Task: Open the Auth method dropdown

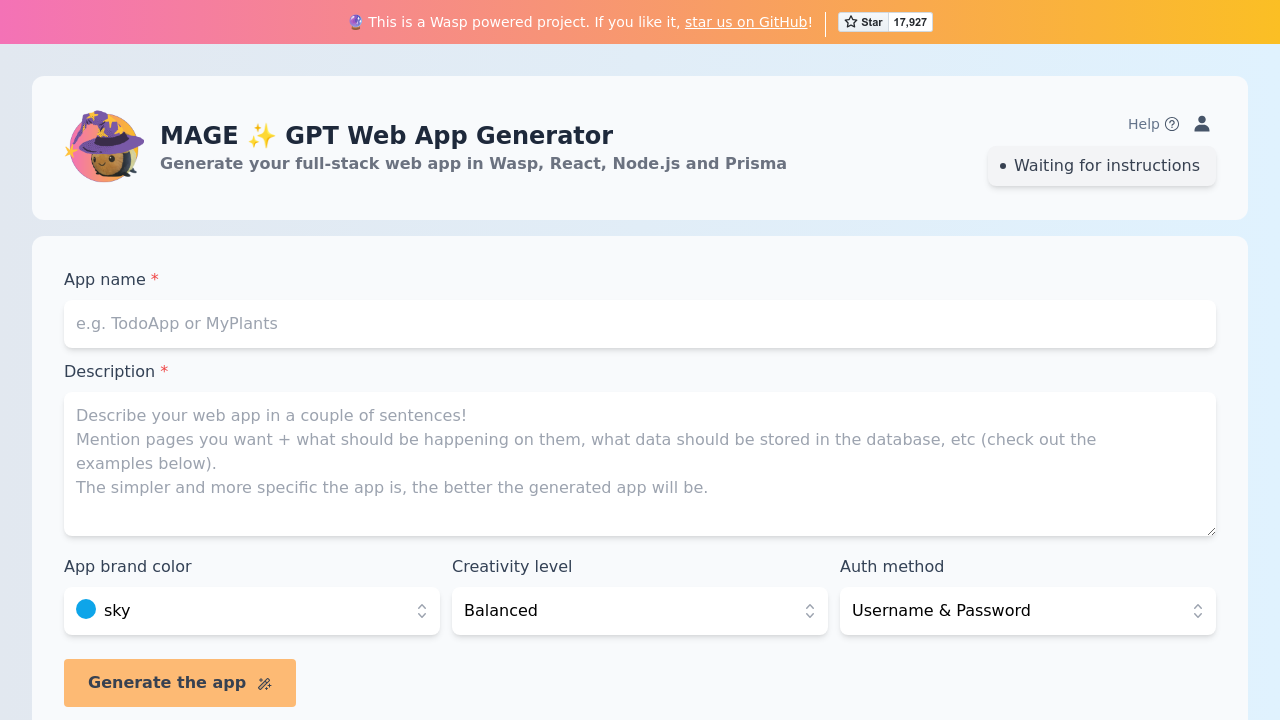Action: (x=1027, y=610)
